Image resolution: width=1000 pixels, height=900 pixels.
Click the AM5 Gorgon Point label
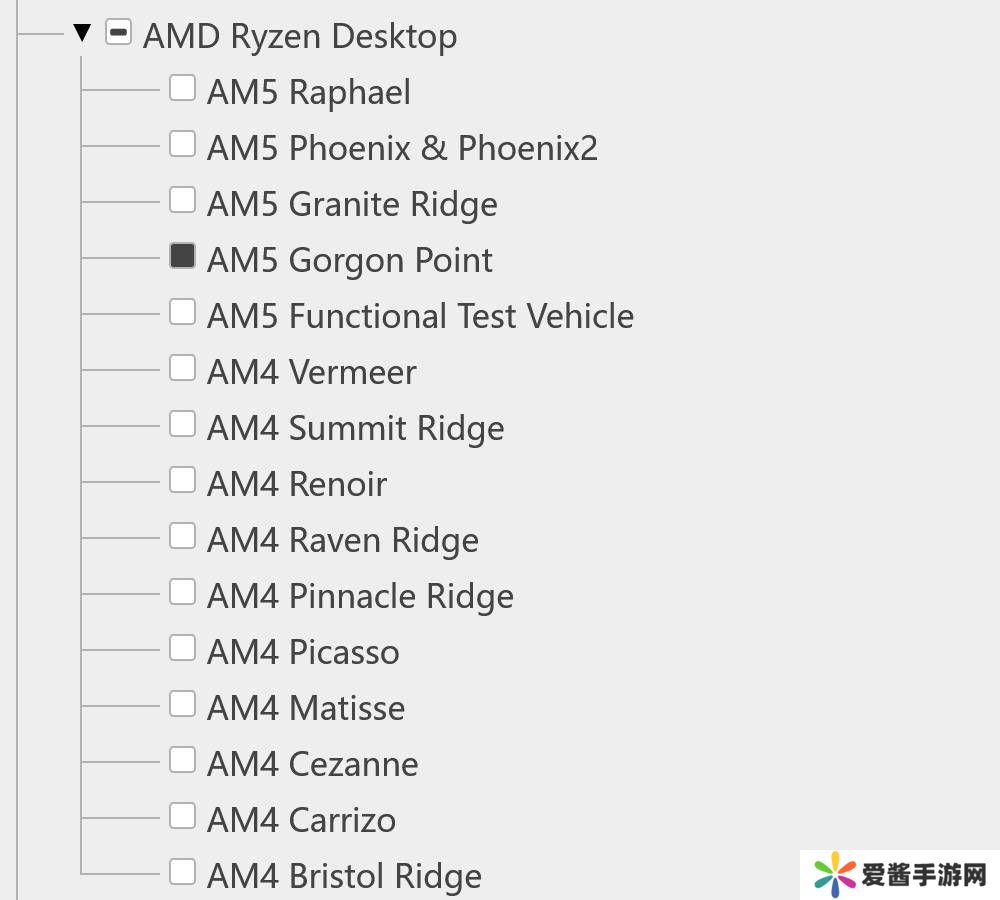click(350, 261)
